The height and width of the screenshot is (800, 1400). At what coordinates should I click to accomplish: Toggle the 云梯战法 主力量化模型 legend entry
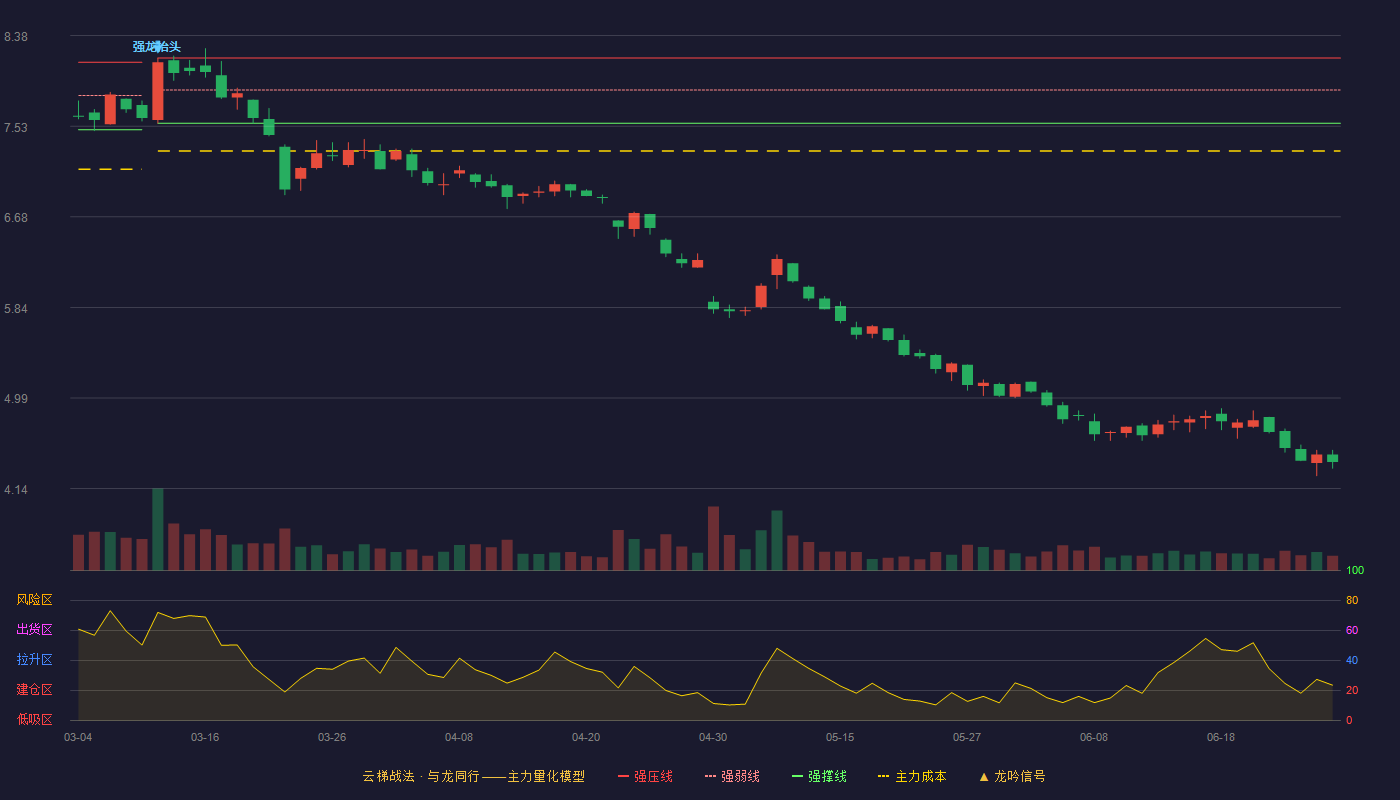474,776
